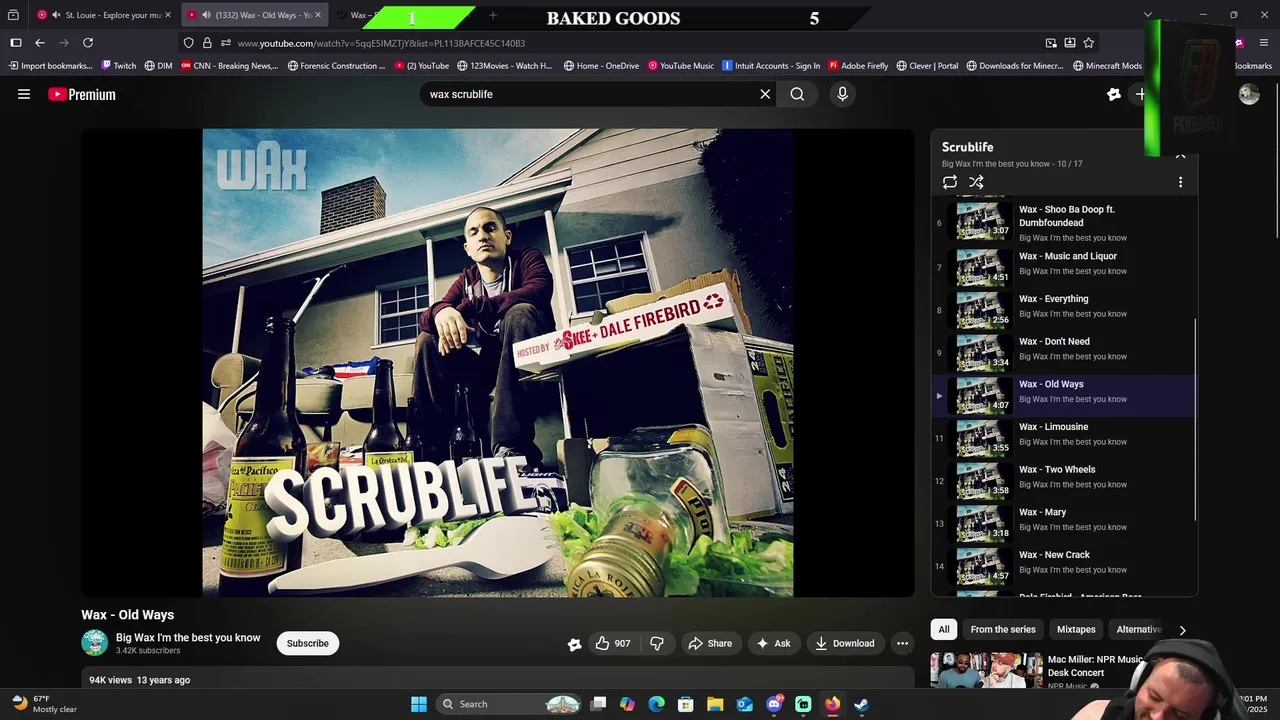Clear the search box with the X icon
Image resolution: width=1280 pixels, height=720 pixels.
[x=765, y=94]
